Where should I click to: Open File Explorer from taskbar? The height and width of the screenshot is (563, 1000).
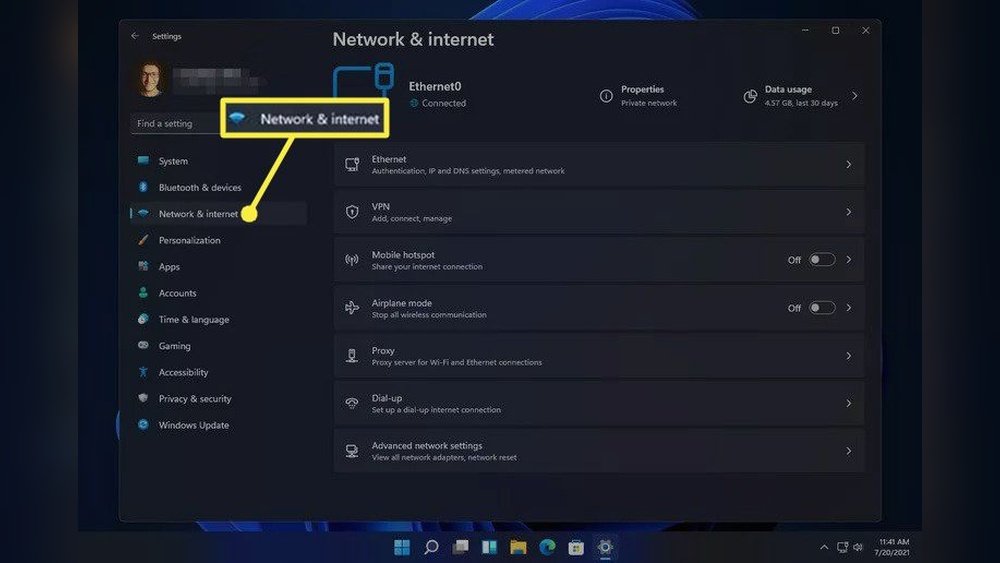click(x=518, y=547)
